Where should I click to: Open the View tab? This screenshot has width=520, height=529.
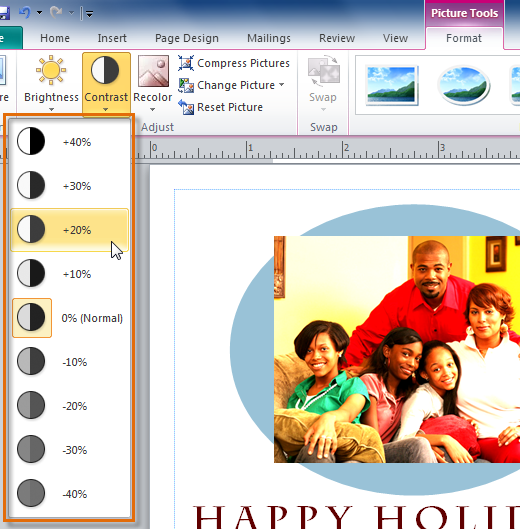pyautogui.click(x=395, y=38)
